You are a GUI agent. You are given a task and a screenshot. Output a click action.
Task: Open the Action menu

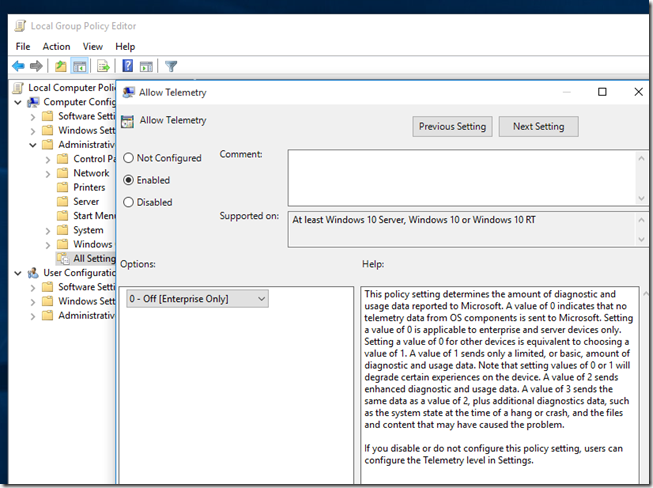click(56, 46)
